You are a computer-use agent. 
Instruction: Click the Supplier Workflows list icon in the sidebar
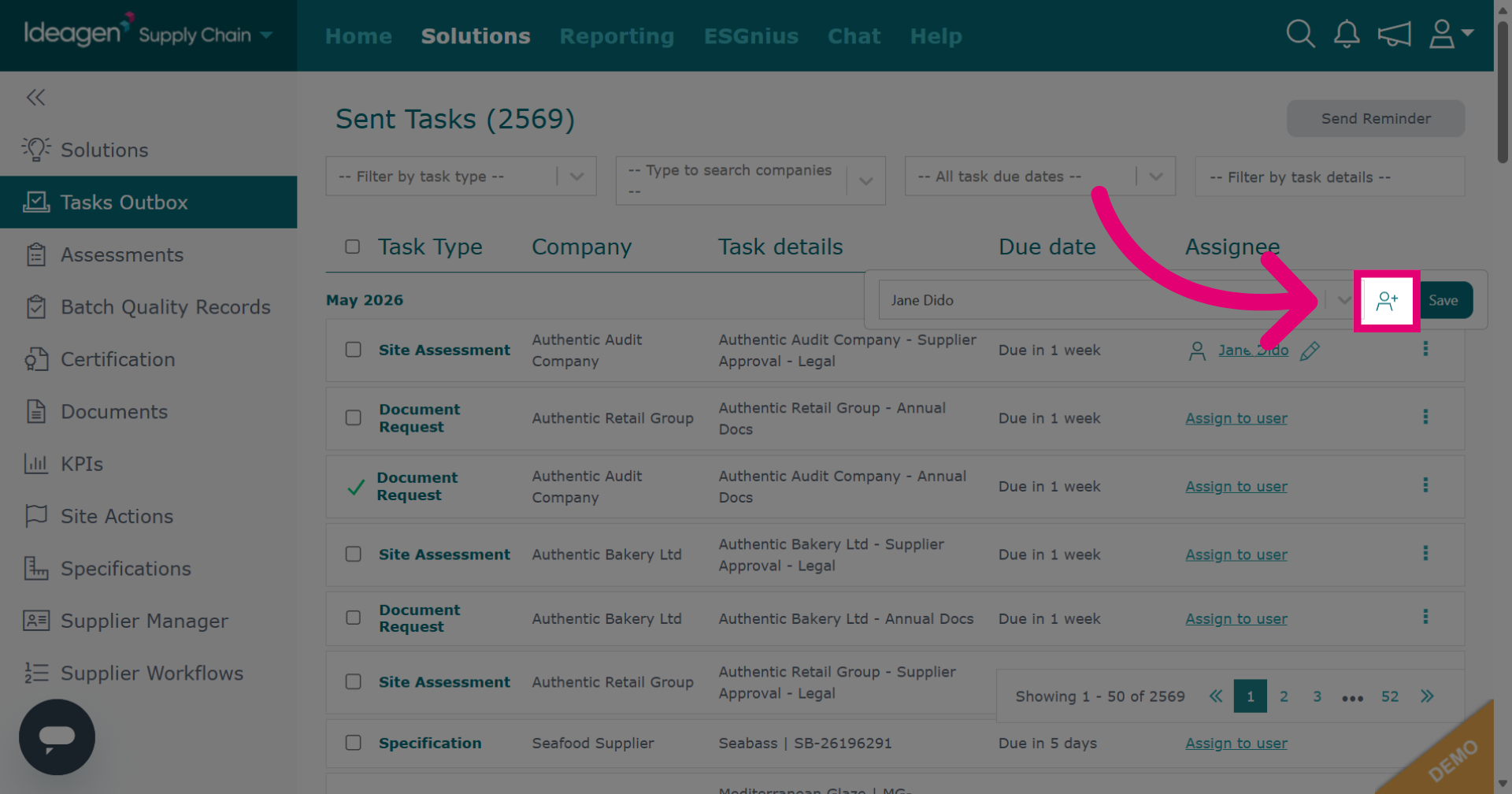36,673
